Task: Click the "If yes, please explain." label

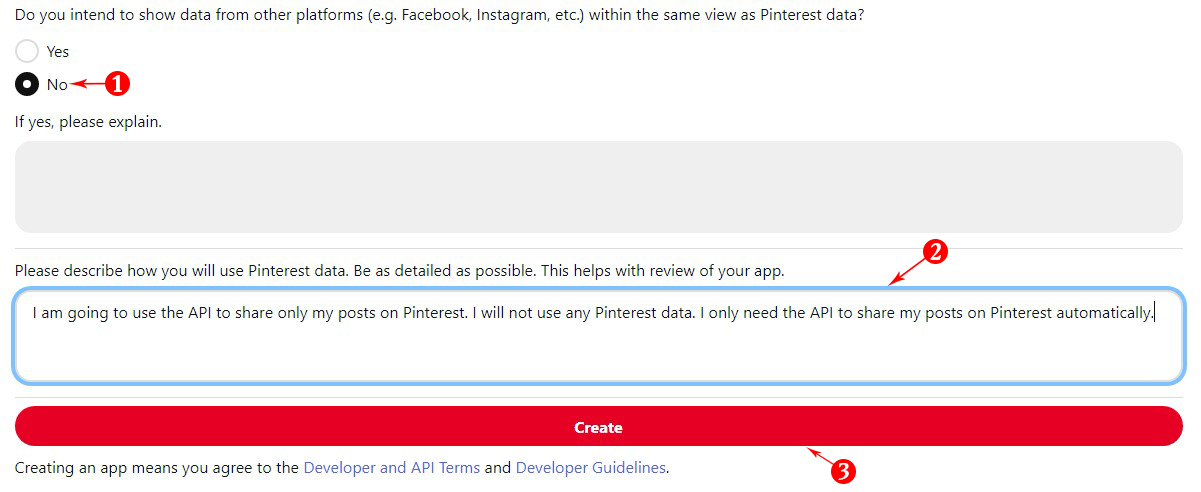Action: point(88,122)
